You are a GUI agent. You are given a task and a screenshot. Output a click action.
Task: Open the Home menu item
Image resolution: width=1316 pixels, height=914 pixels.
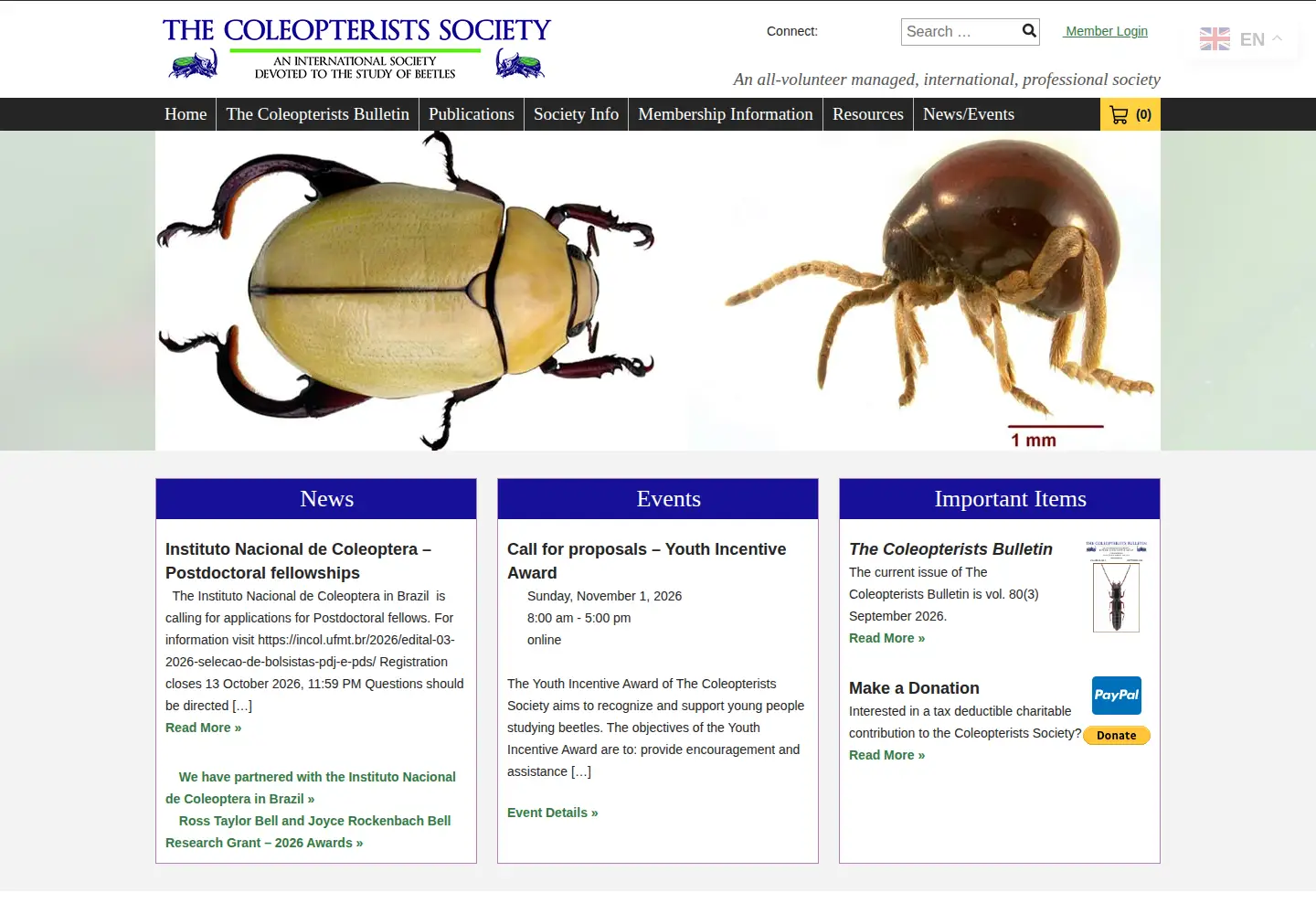pos(186,114)
